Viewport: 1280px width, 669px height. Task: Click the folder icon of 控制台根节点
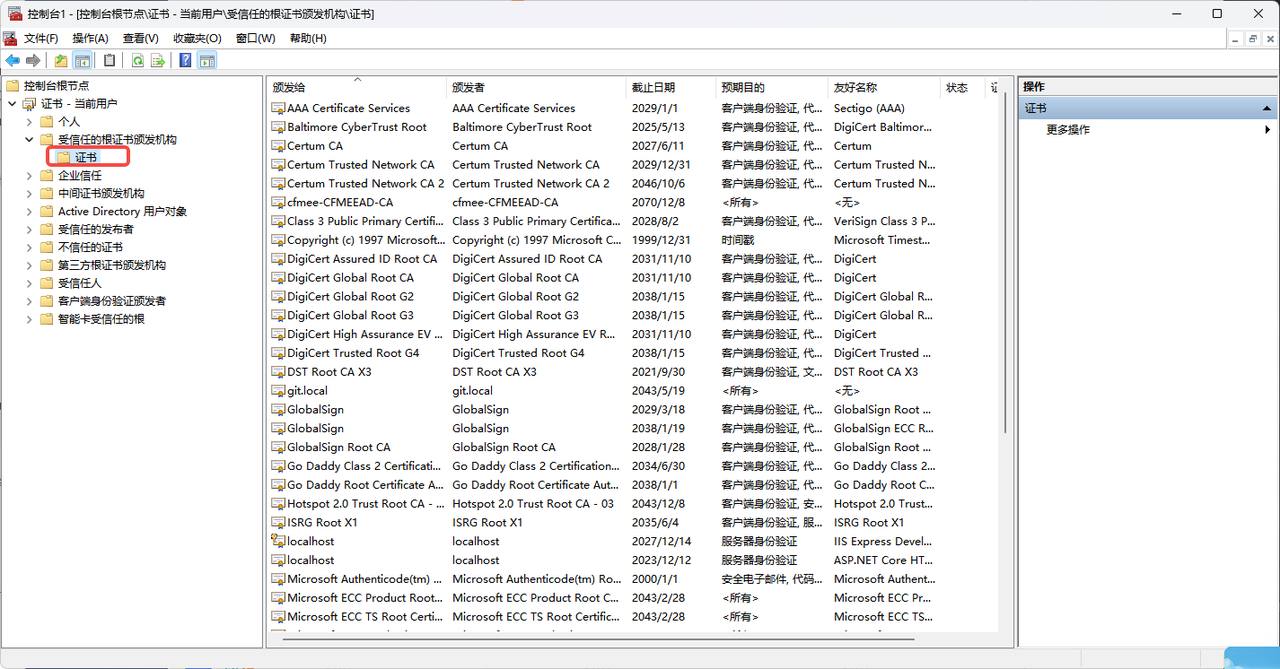click(13, 86)
